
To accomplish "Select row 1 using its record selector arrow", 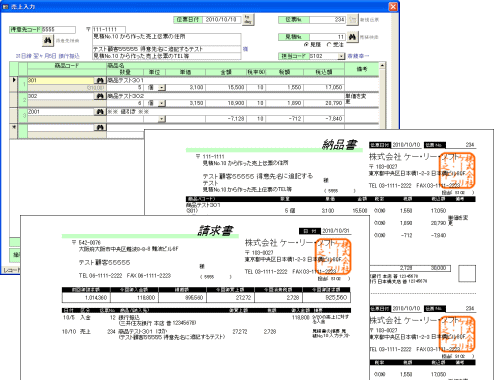I will [x=14, y=80].
